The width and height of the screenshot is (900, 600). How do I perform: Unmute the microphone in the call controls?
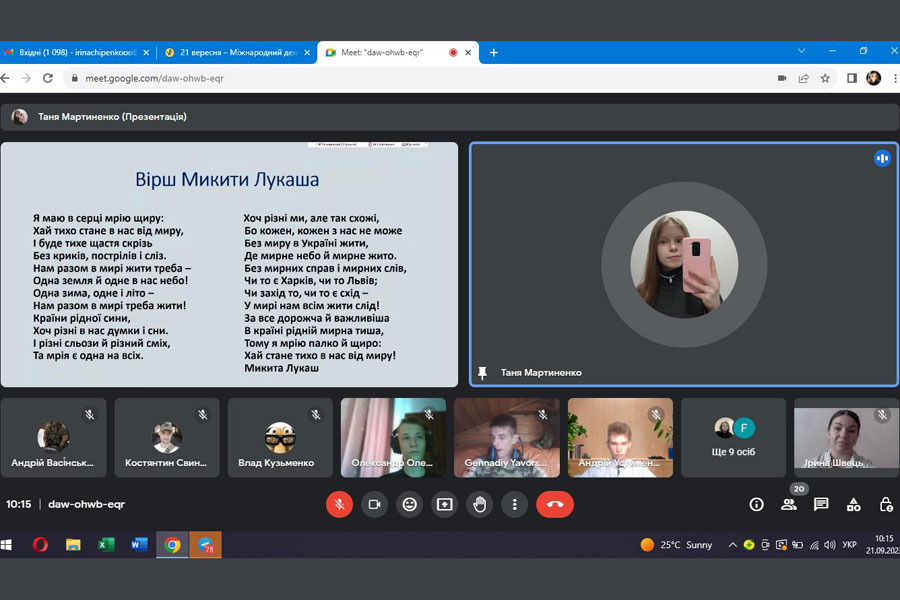coord(339,504)
